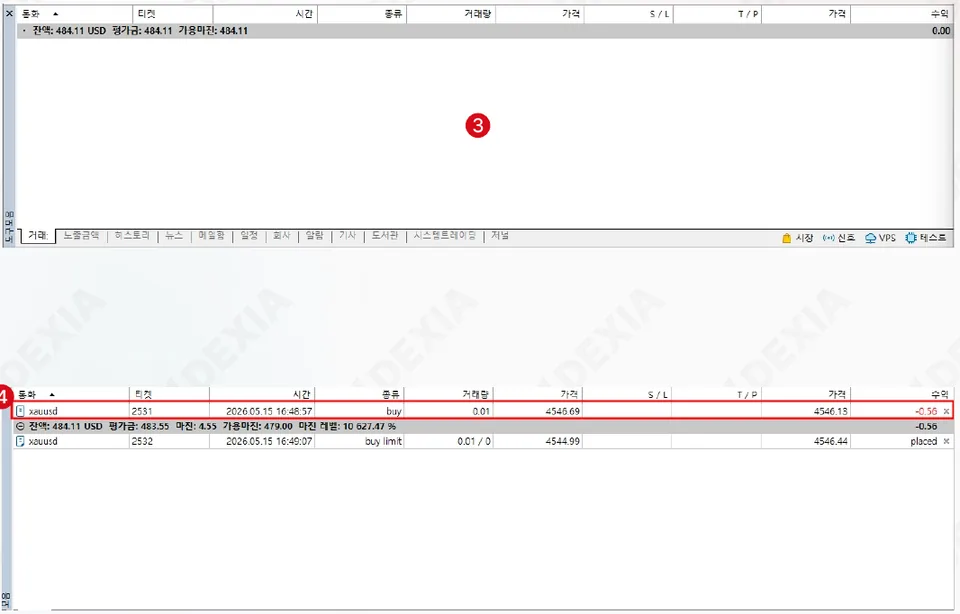Click the order icon beside ticket 2531
The width and height of the screenshot is (960, 614).
point(20,411)
